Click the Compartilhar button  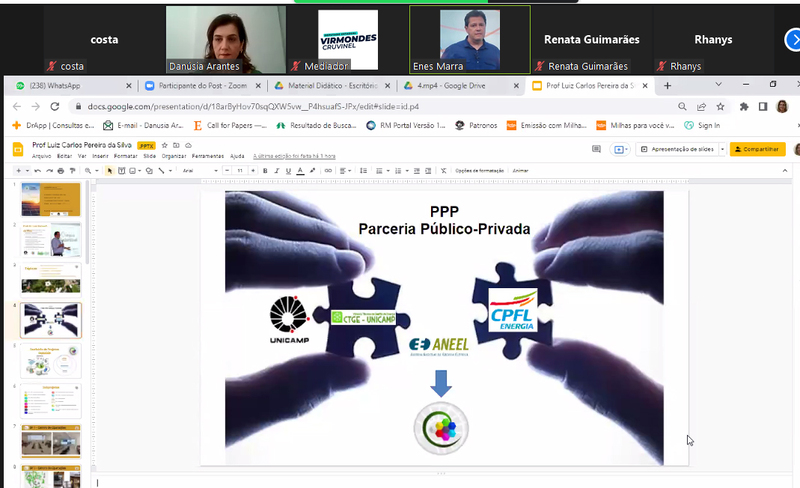(757, 149)
